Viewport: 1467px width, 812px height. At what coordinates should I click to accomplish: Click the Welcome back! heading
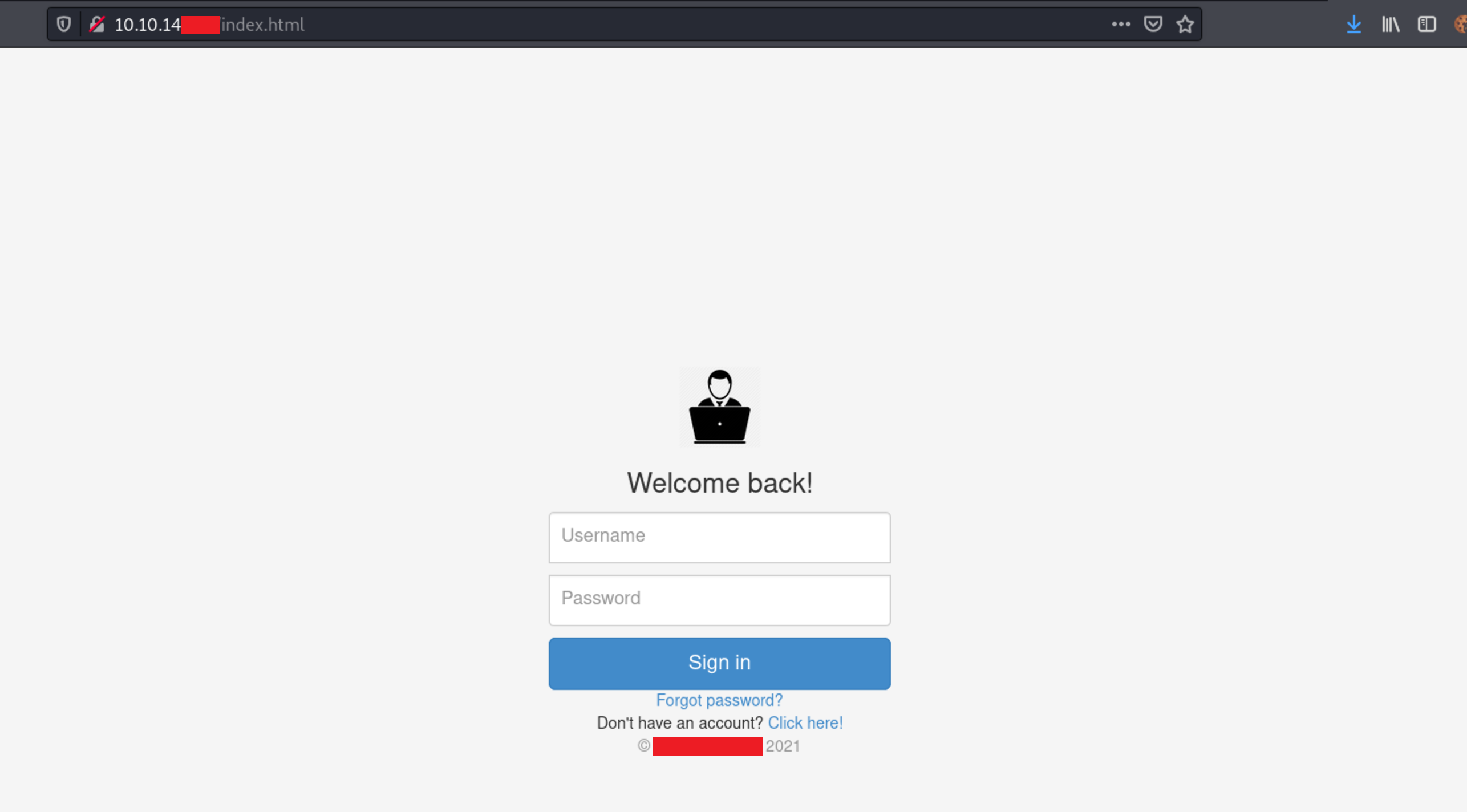pyautogui.click(x=719, y=483)
